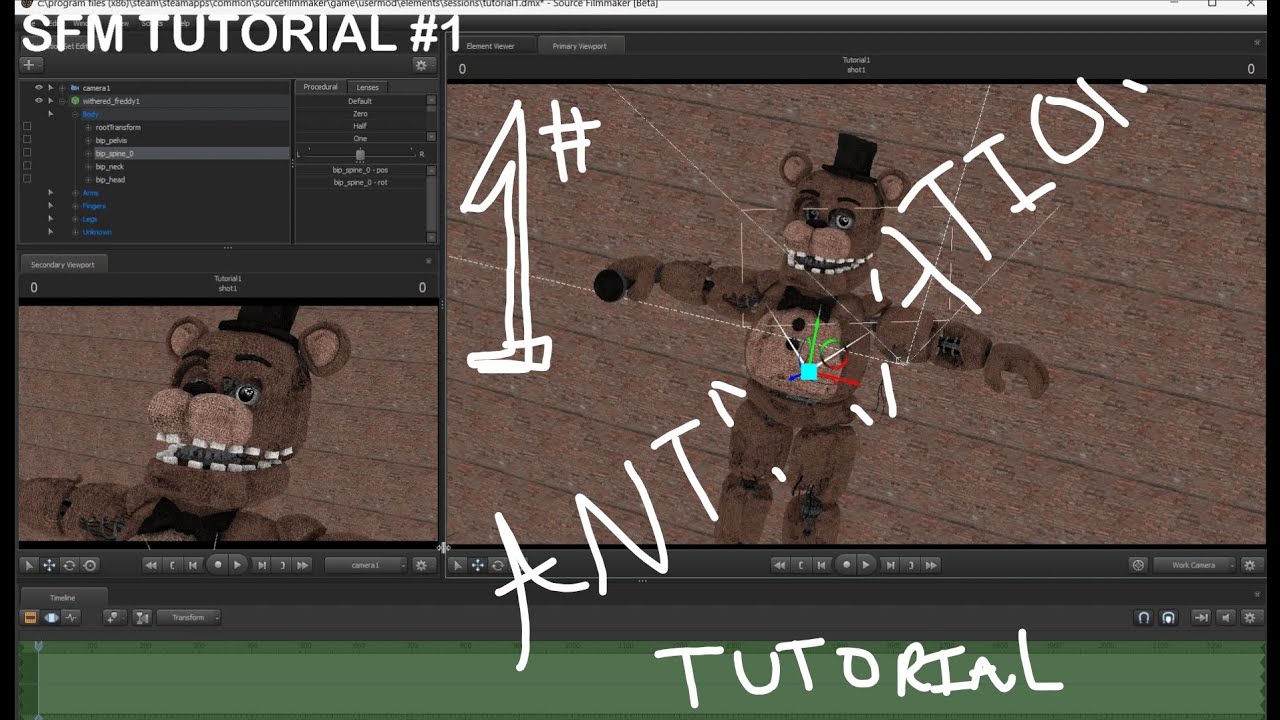Apply the Default procedural preset
The image size is (1280, 720).
360,101
